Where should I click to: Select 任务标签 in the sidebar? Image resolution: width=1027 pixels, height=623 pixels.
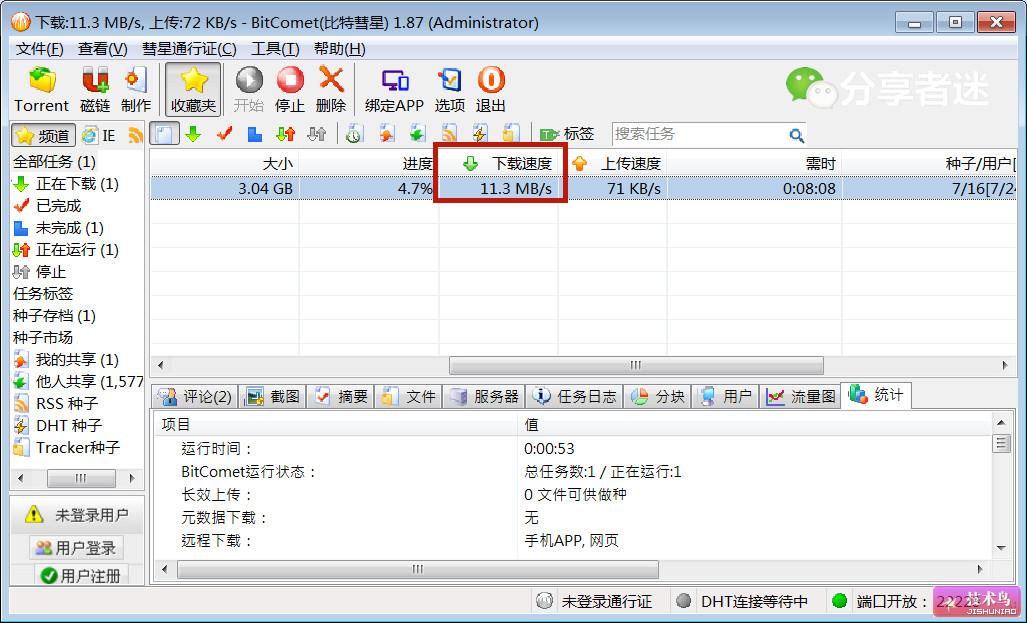(x=43, y=293)
